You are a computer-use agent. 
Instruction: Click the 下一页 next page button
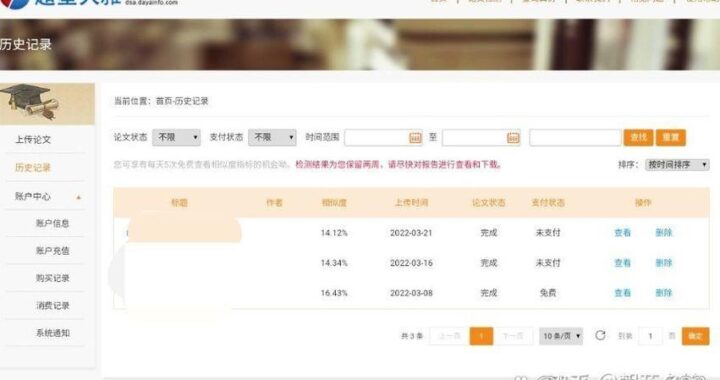click(513, 336)
